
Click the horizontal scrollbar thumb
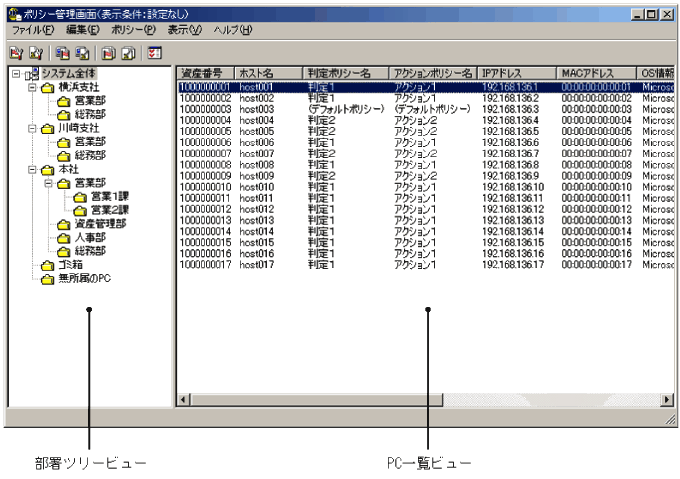(316, 400)
